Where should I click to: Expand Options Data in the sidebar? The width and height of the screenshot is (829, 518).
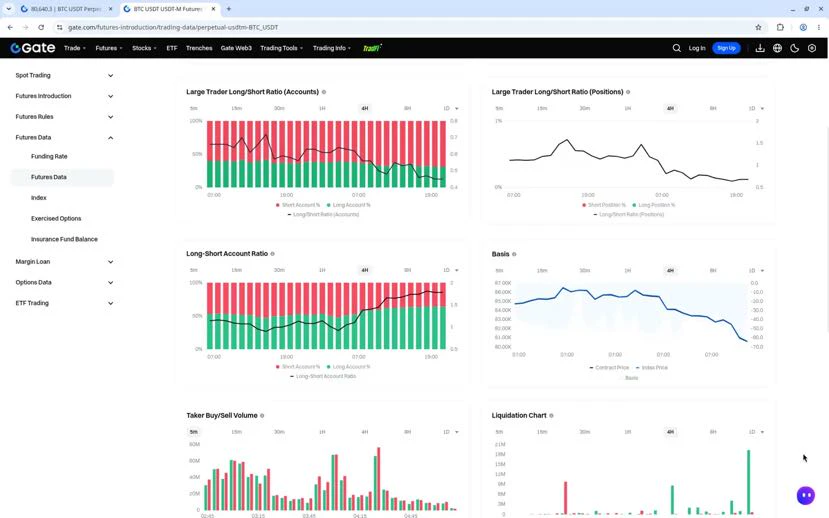[x=63, y=282]
